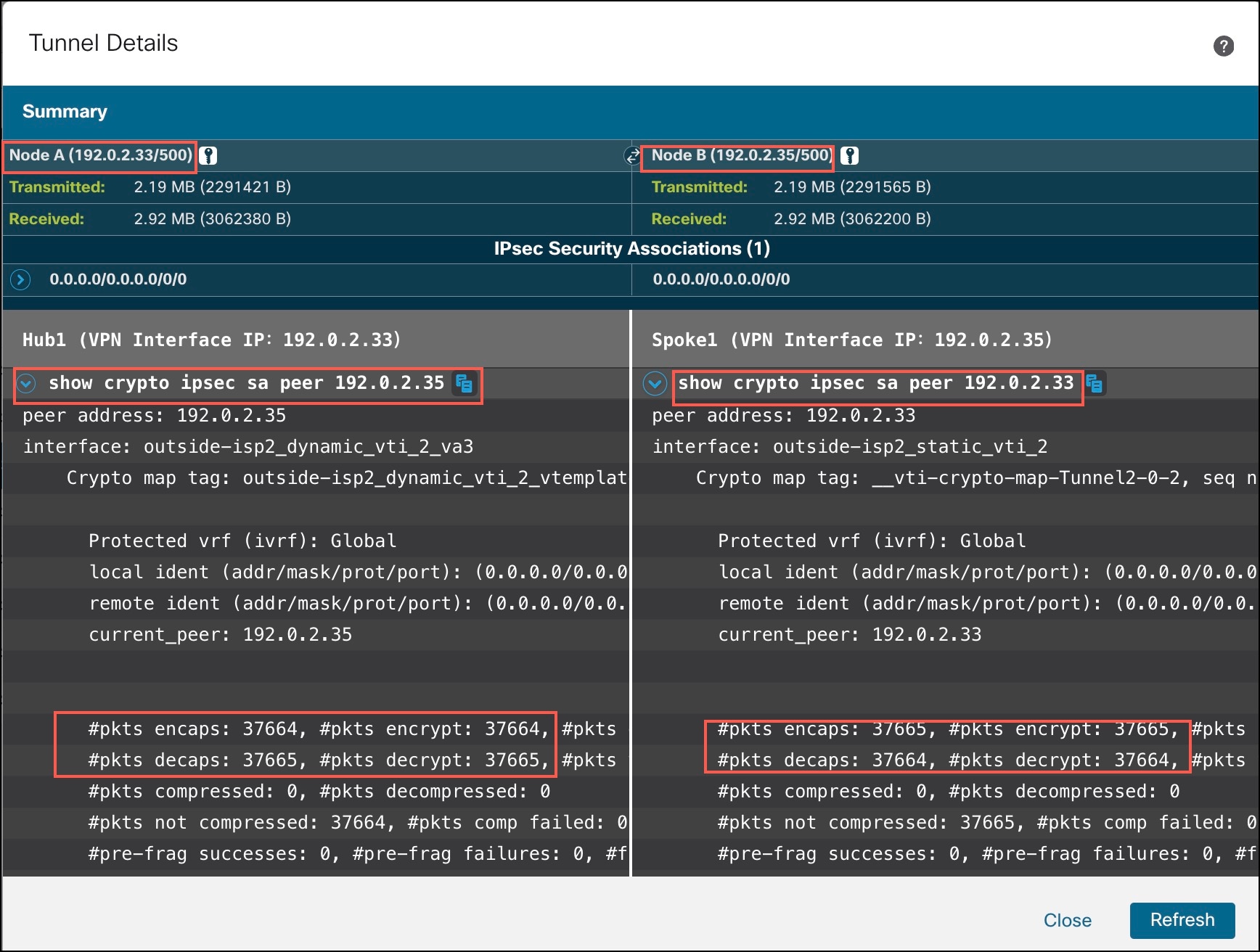The image size is (1260, 952).
Task: Select the Node B (192.0.2.35/500) label
Action: pos(738,155)
